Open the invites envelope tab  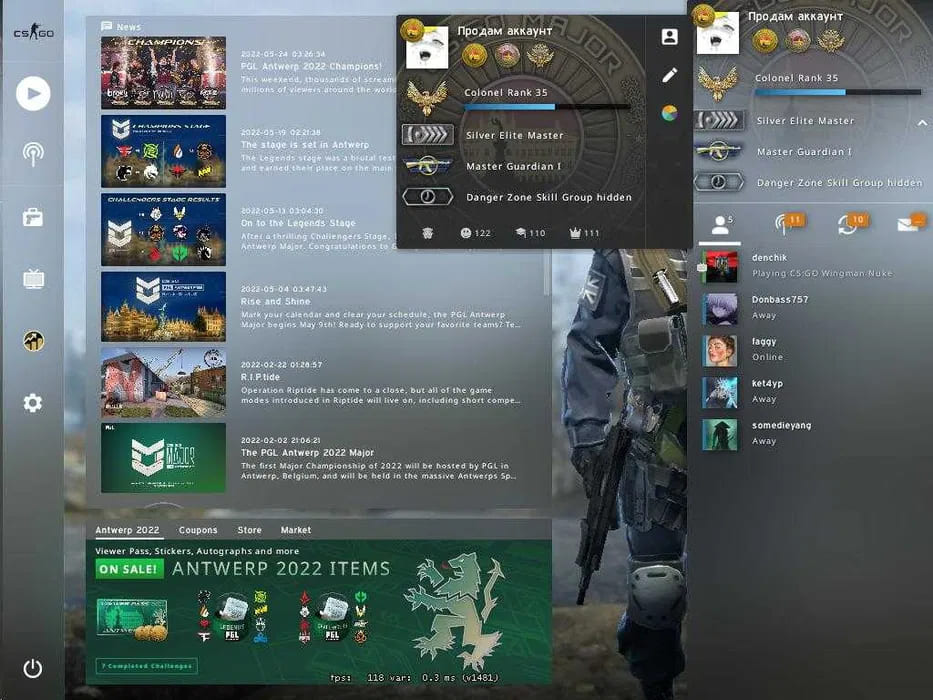(x=911, y=223)
